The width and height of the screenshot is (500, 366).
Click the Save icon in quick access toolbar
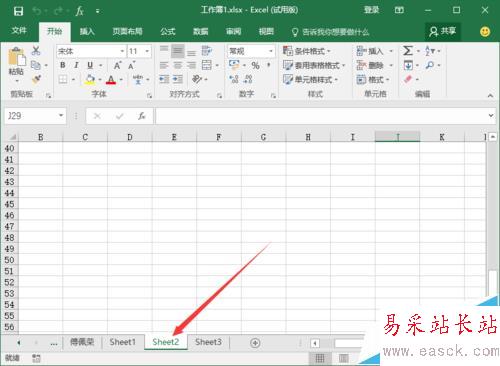click(18, 11)
